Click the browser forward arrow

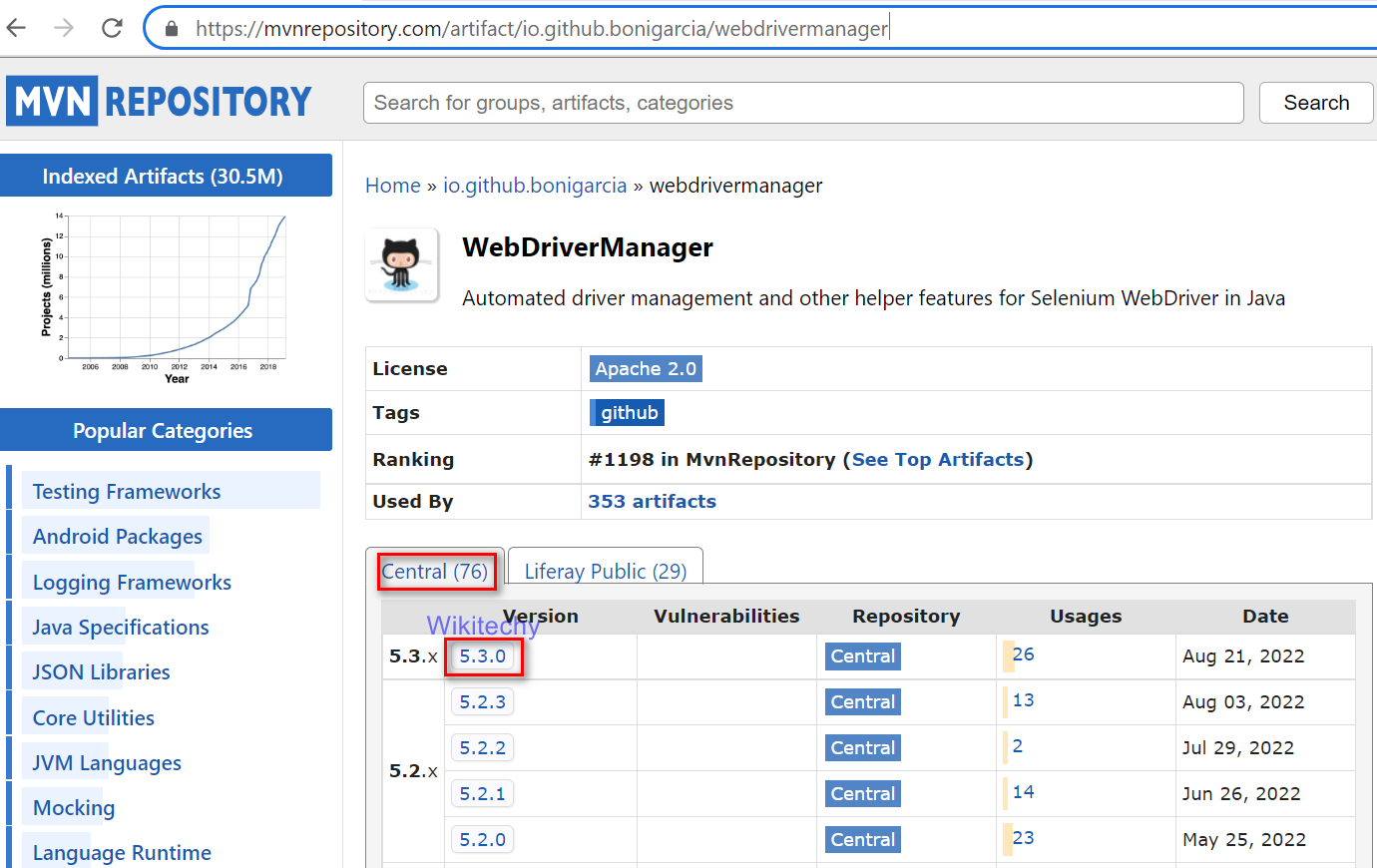click(64, 28)
